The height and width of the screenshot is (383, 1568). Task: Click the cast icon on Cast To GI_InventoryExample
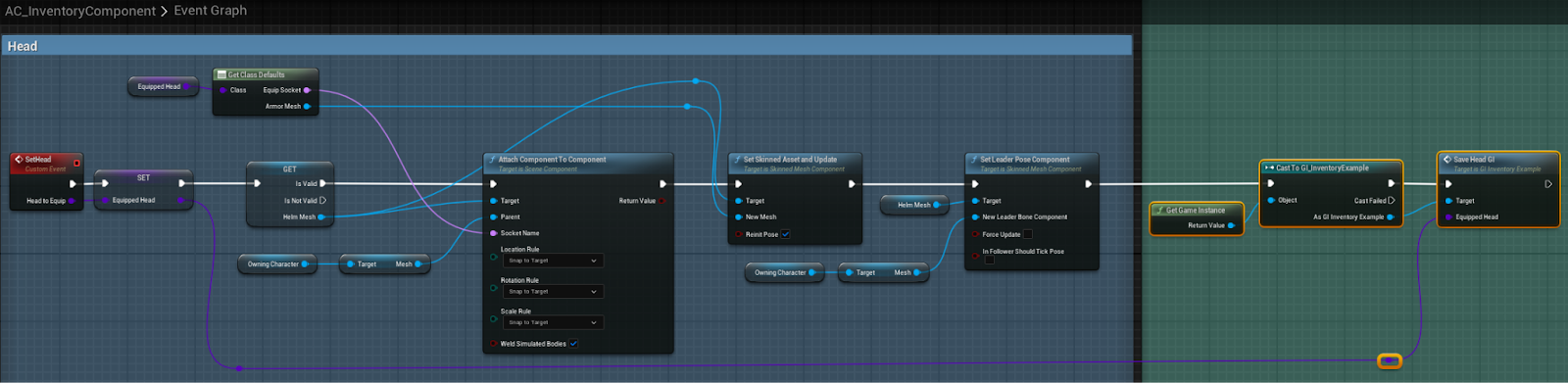tap(1269, 168)
